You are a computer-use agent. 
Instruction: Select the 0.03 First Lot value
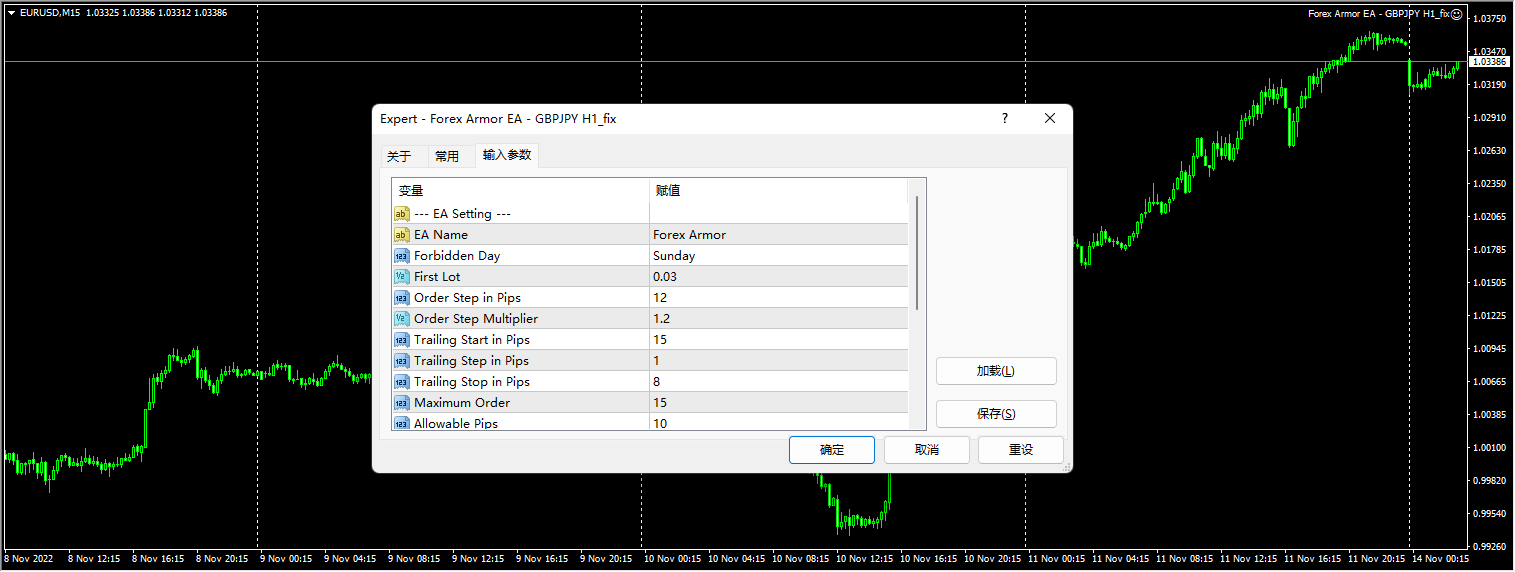[x=779, y=277]
